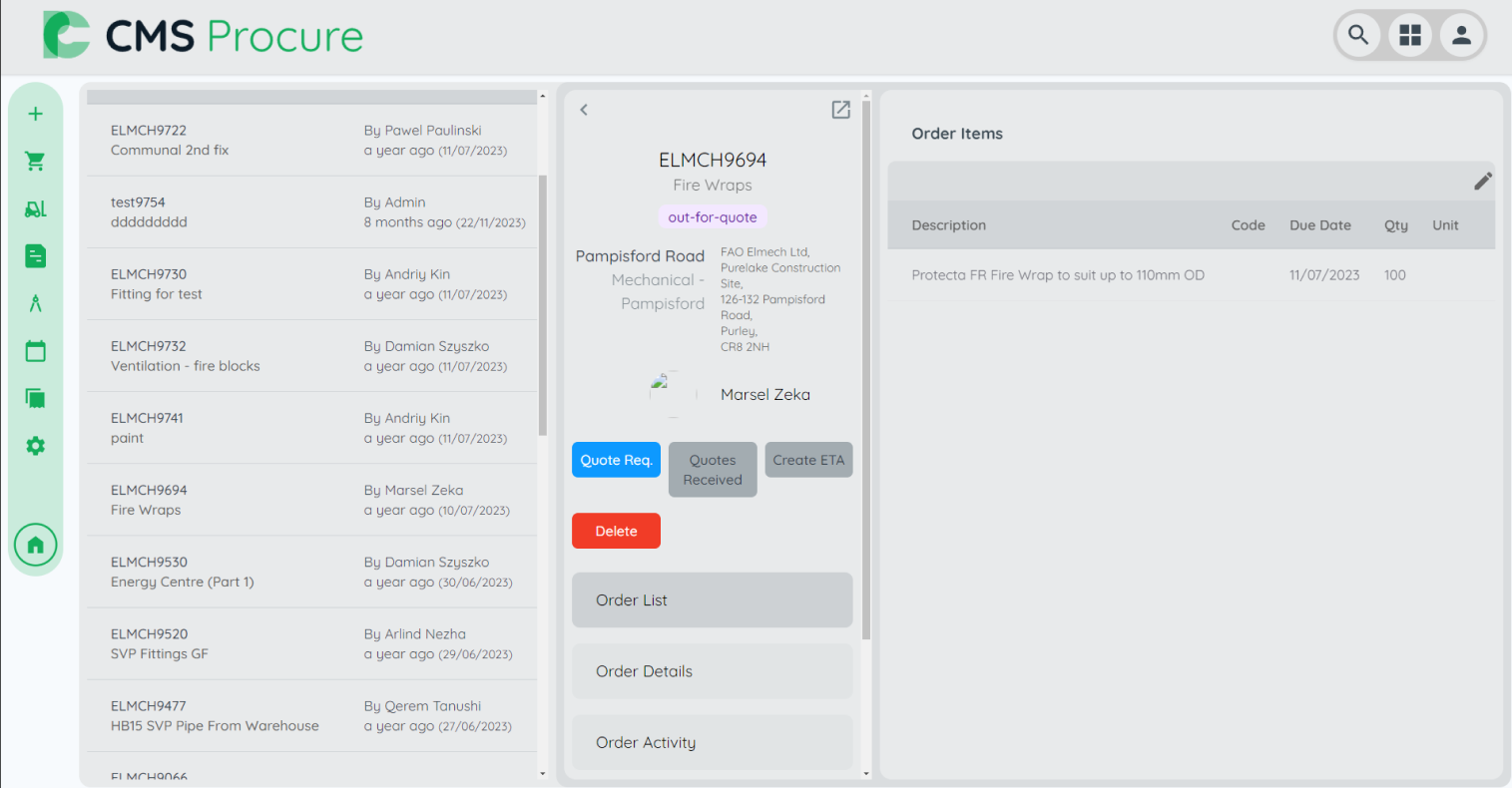Click the circled home icon

[x=36, y=545]
